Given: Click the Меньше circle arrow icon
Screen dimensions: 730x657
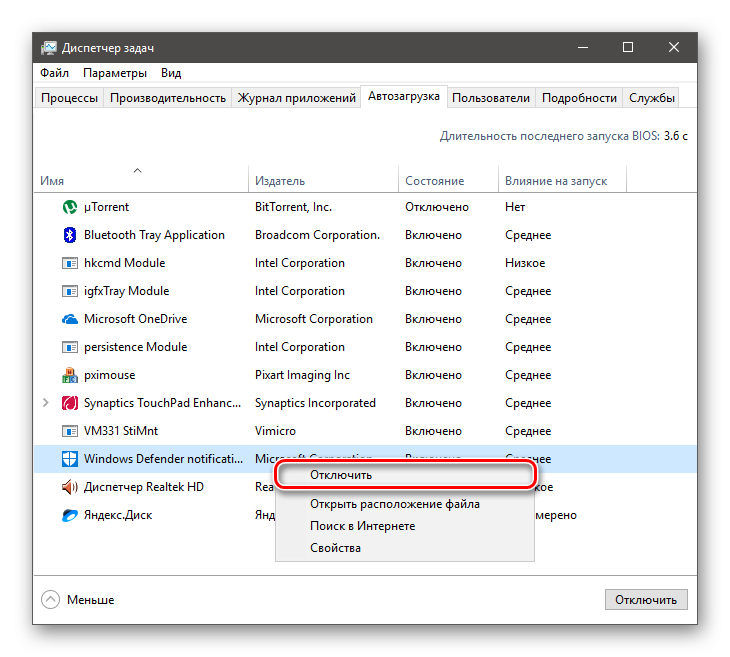Looking at the screenshot, I should click(50, 600).
